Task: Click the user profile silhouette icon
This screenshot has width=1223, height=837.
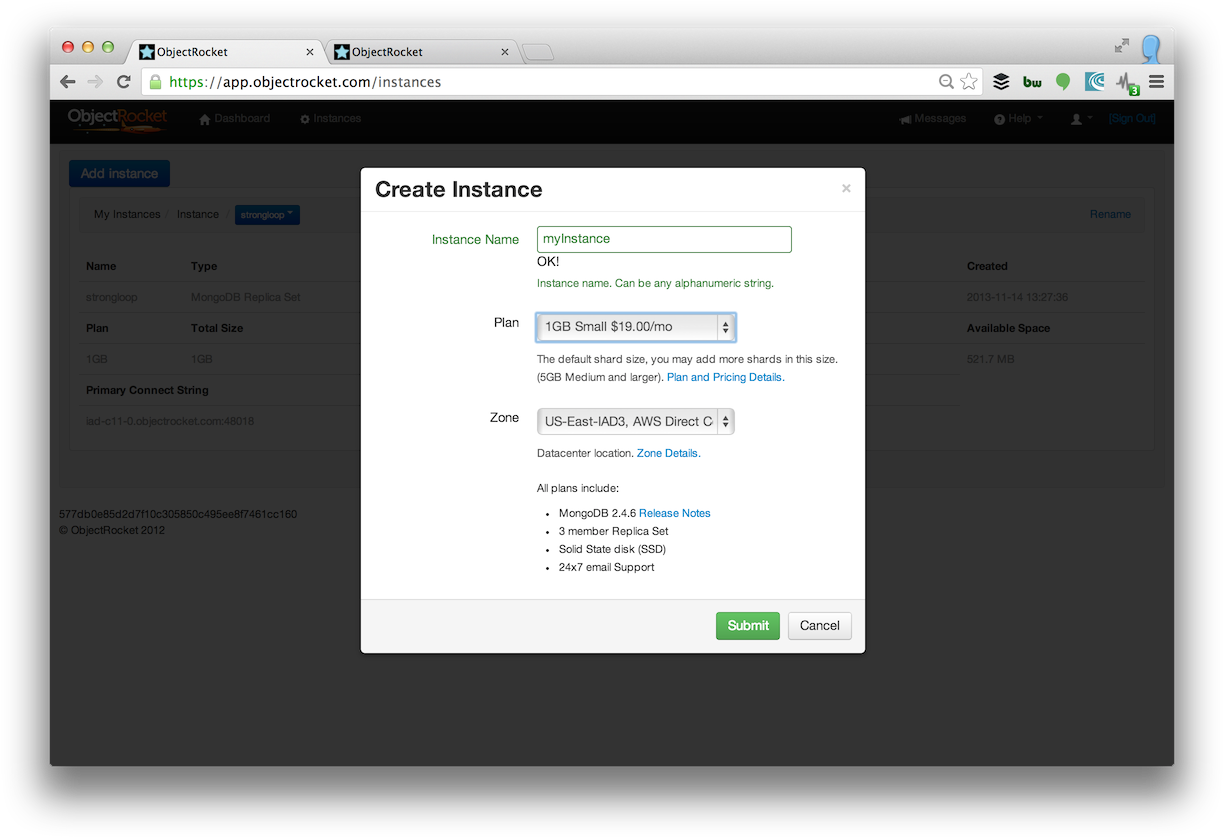Action: [x=1076, y=118]
